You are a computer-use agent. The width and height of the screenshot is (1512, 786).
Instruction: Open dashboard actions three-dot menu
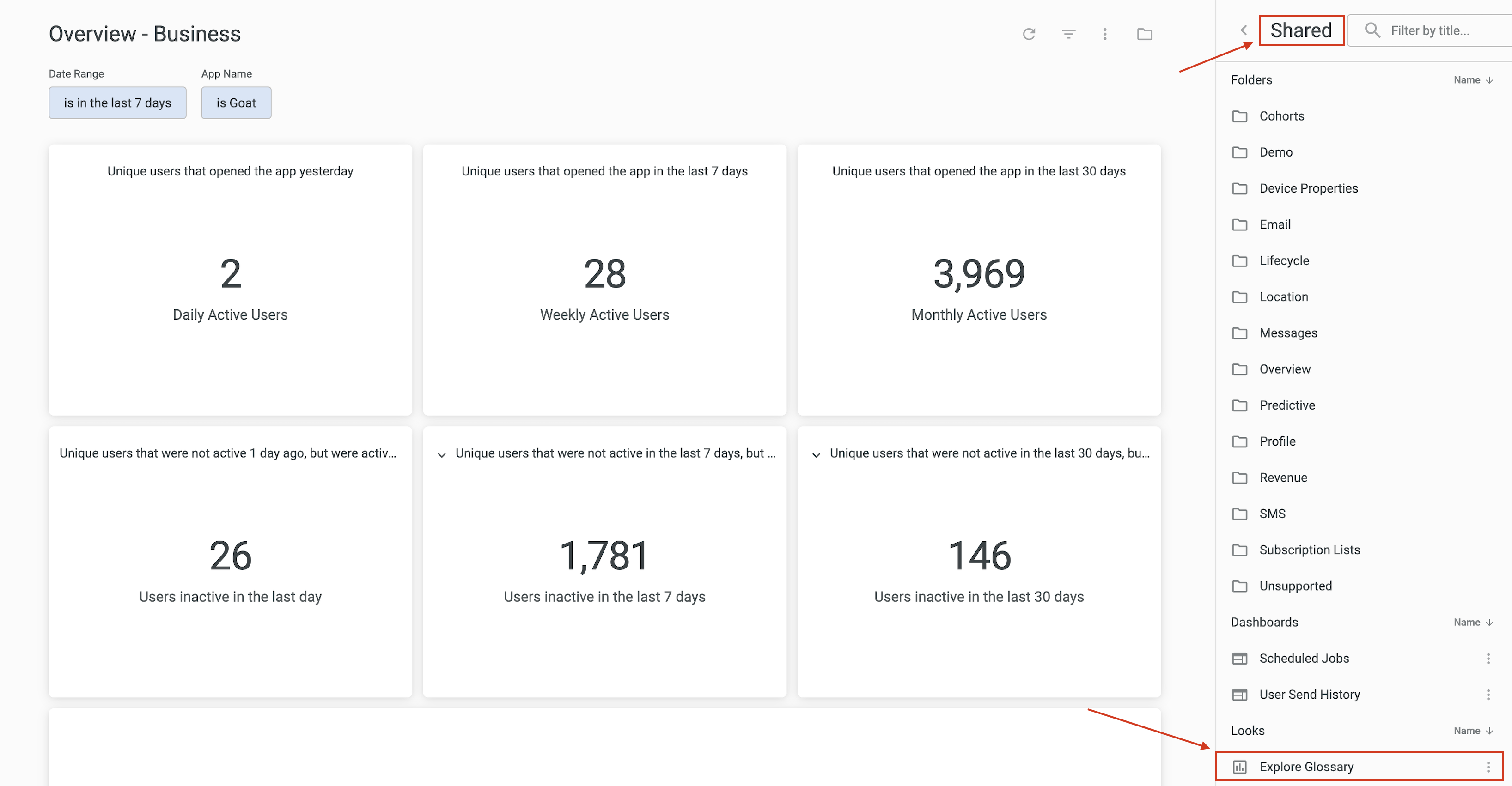coord(1104,34)
